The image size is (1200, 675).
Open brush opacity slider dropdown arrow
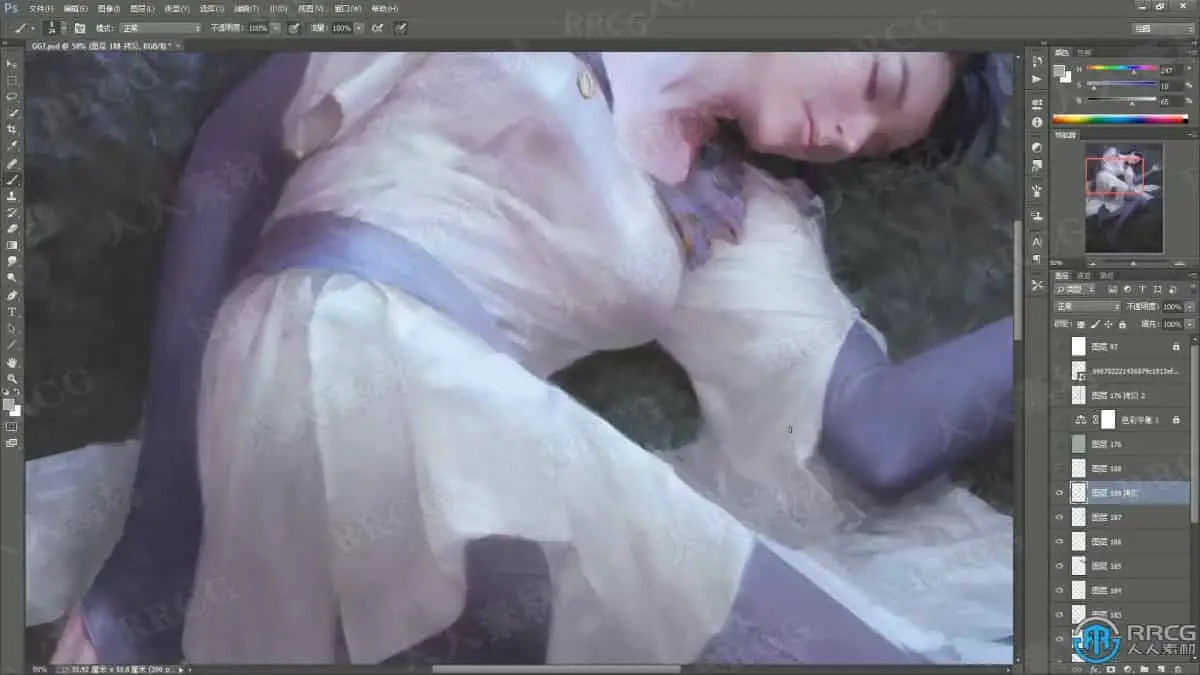point(276,28)
